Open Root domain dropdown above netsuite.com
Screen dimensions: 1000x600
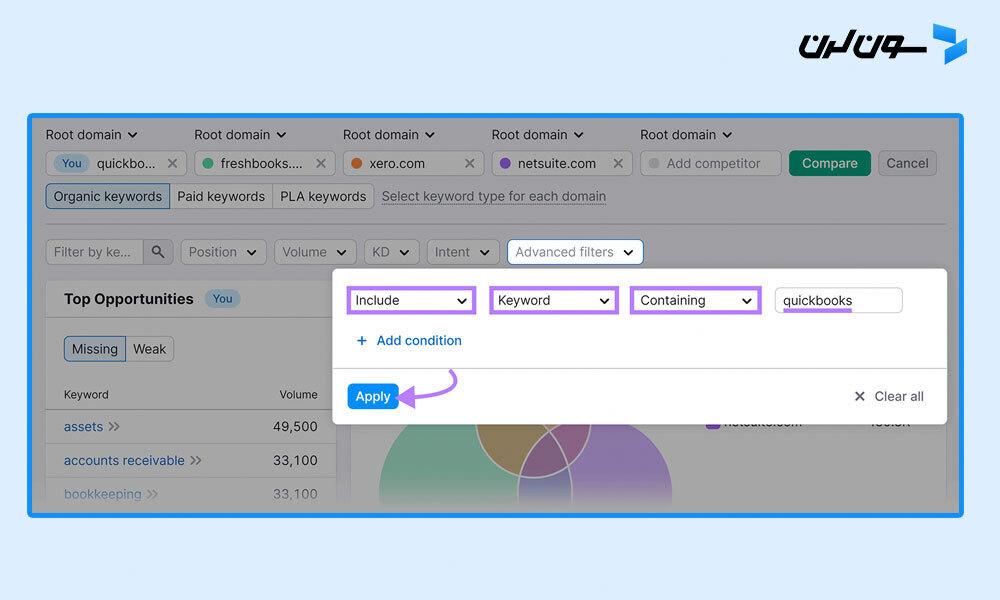pyautogui.click(x=537, y=135)
